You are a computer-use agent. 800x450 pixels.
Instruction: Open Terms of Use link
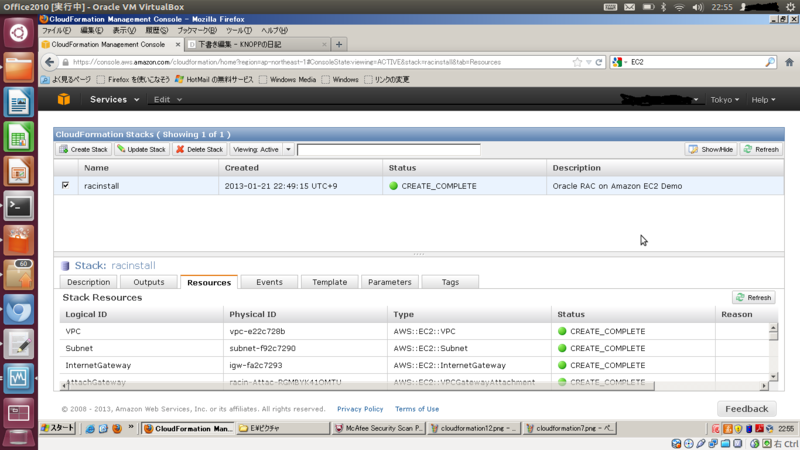coord(417,409)
